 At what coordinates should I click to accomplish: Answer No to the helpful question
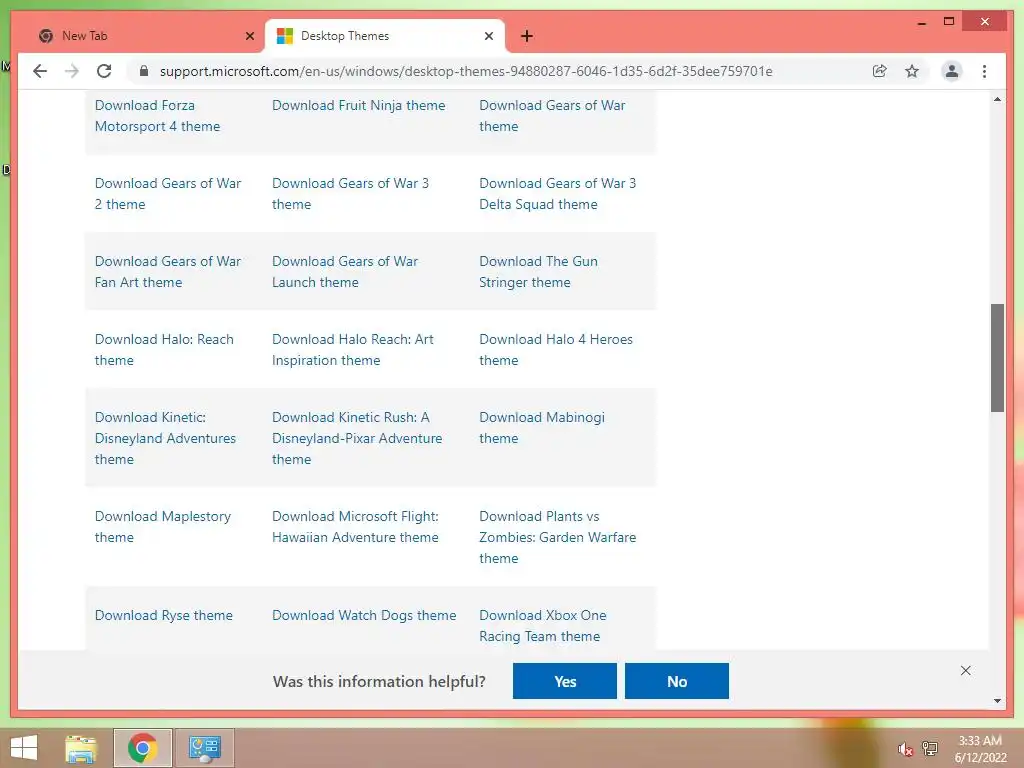click(677, 681)
